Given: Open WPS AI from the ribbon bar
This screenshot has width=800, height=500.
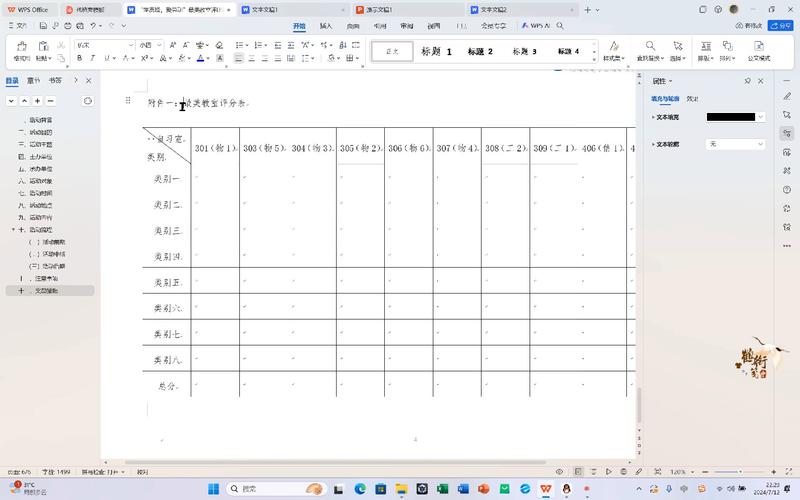Looking at the screenshot, I should (x=536, y=26).
